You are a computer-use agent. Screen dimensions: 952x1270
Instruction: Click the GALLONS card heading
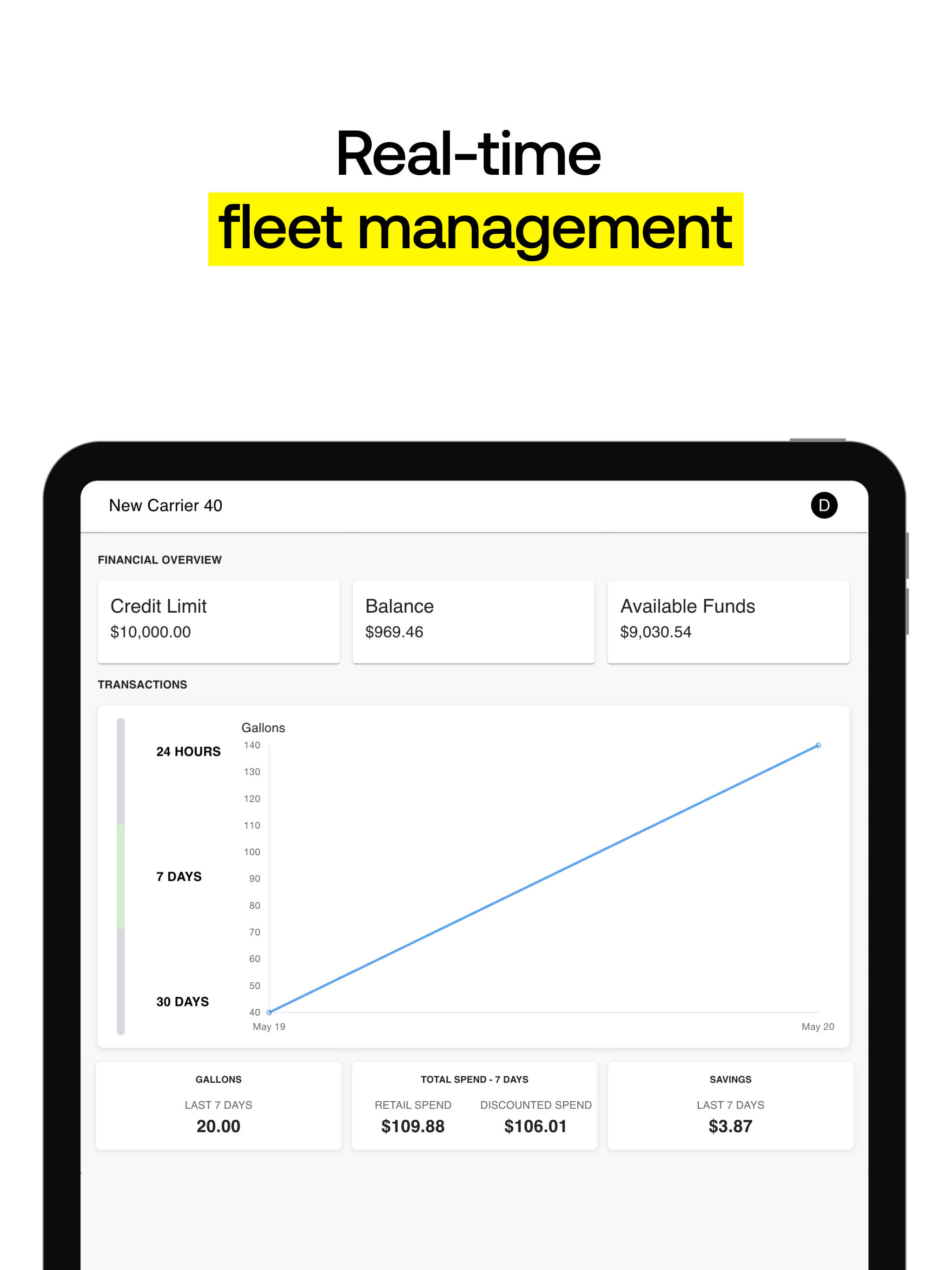click(219, 1079)
